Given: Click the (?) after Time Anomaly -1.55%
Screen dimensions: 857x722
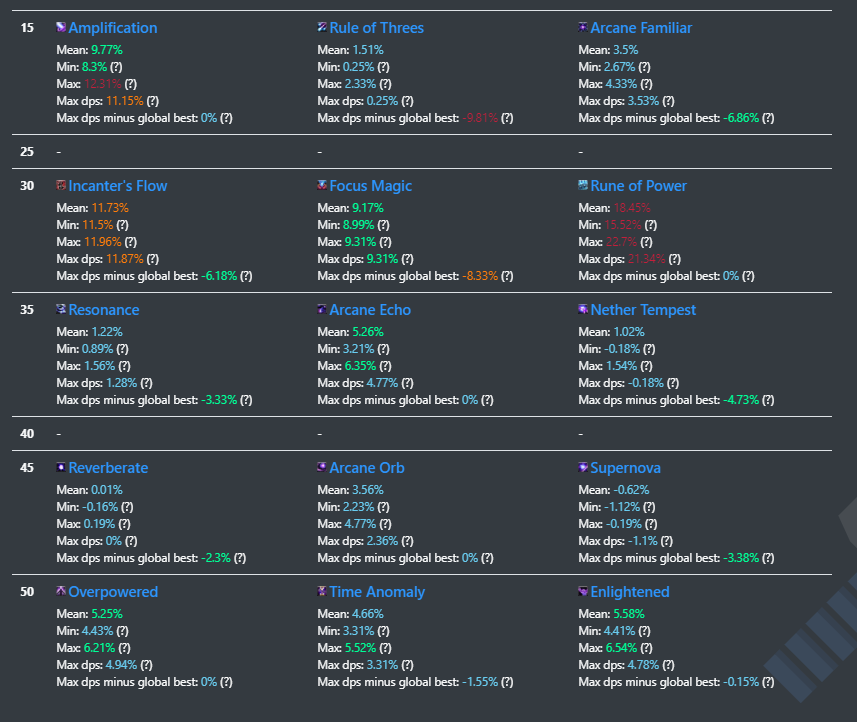Looking at the screenshot, I should coord(507,682).
